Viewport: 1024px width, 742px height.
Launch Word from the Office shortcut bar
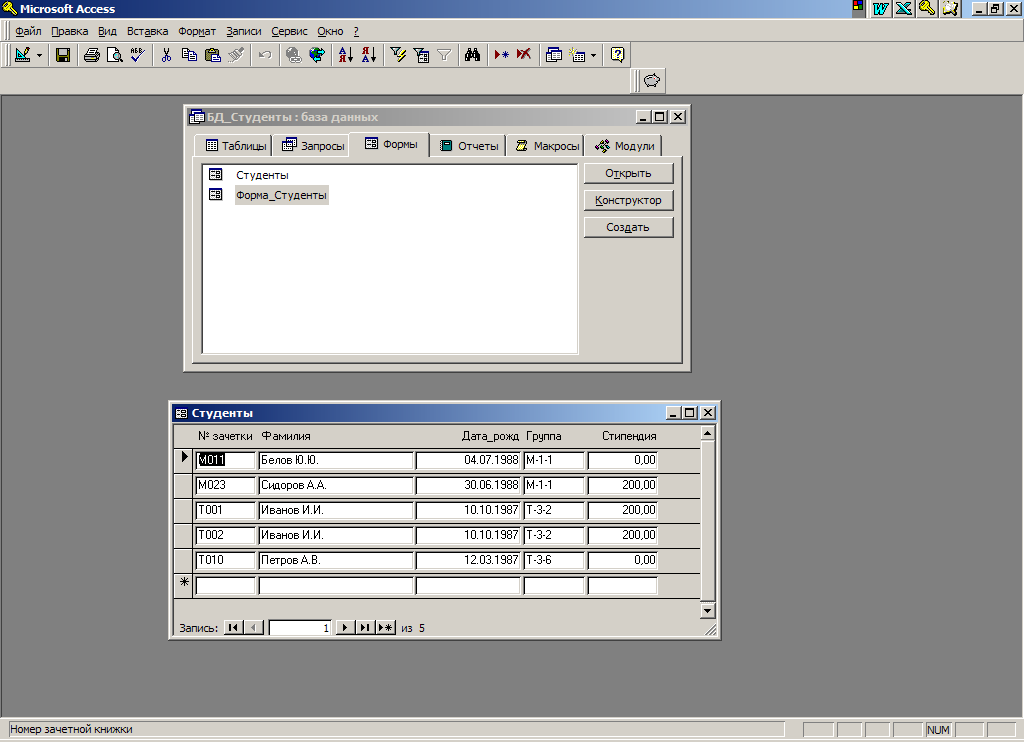(x=881, y=8)
